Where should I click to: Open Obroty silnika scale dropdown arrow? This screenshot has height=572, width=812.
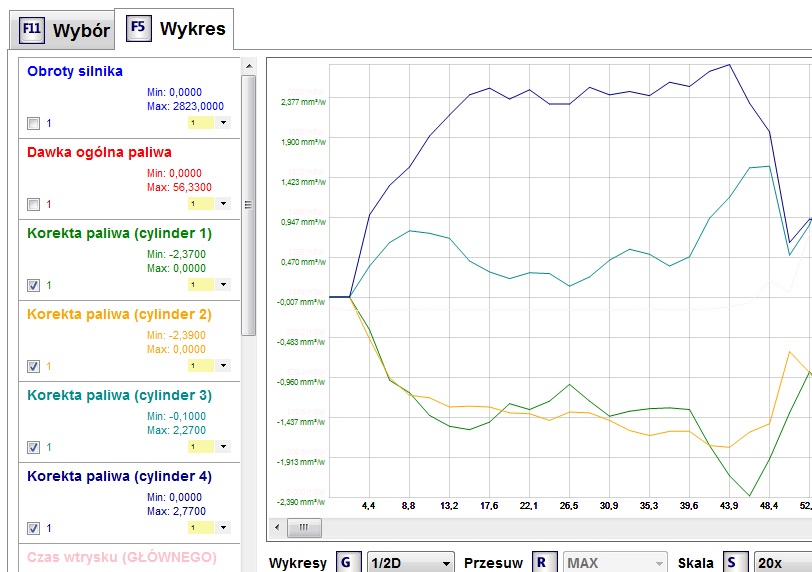223,123
